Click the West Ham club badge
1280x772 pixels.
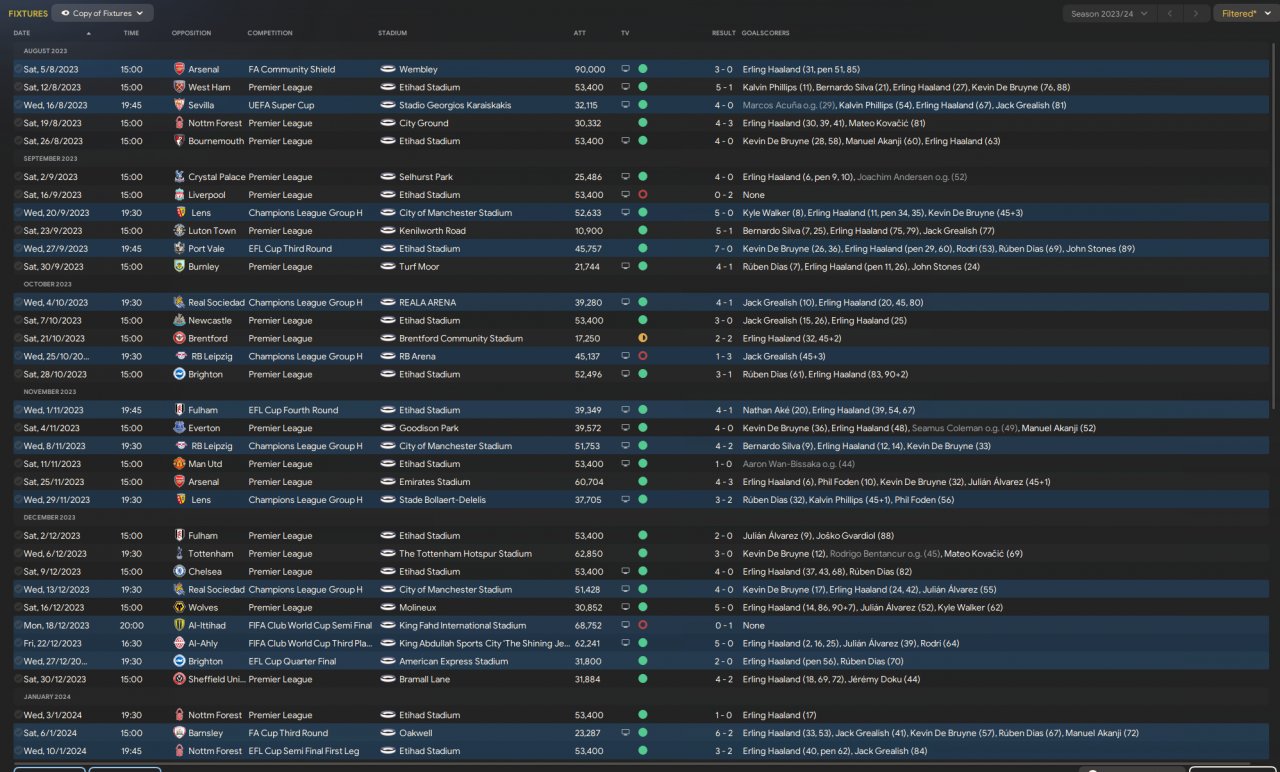click(x=179, y=87)
